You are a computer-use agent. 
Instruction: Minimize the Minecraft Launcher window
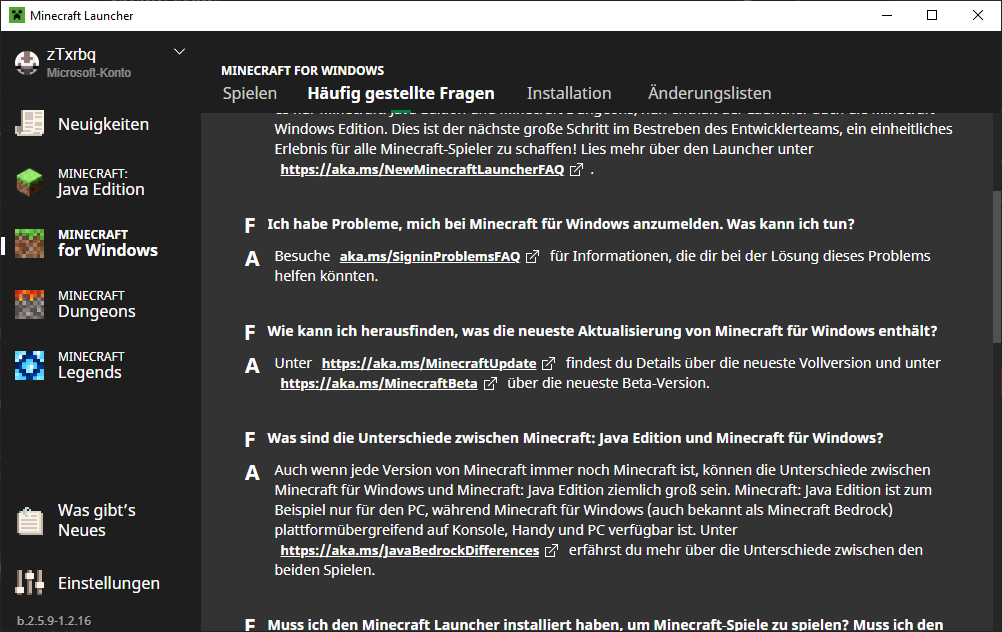tap(887, 15)
